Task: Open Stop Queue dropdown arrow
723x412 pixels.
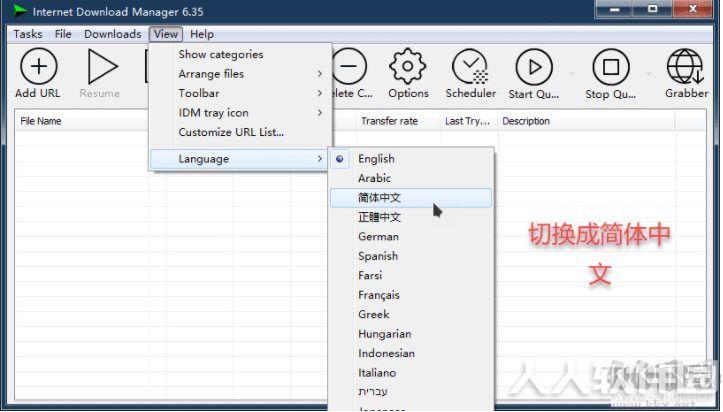Action: click(649, 74)
